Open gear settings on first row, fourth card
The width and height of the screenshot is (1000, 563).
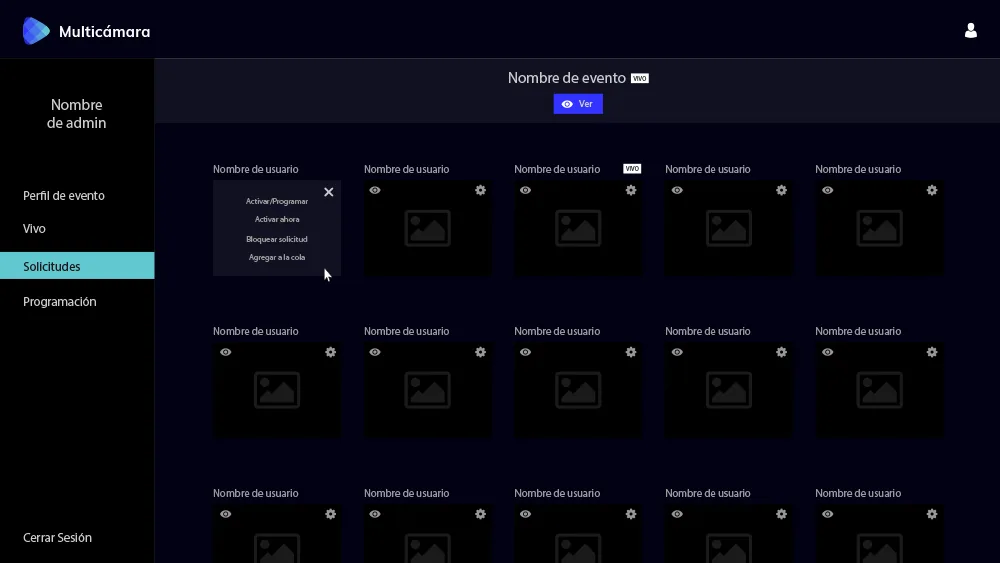pyautogui.click(x=781, y=190)
